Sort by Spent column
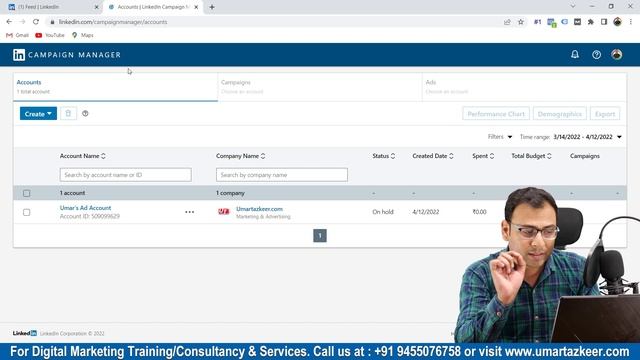This screenshot has width=640, height=360. click(x=483, y=156)
